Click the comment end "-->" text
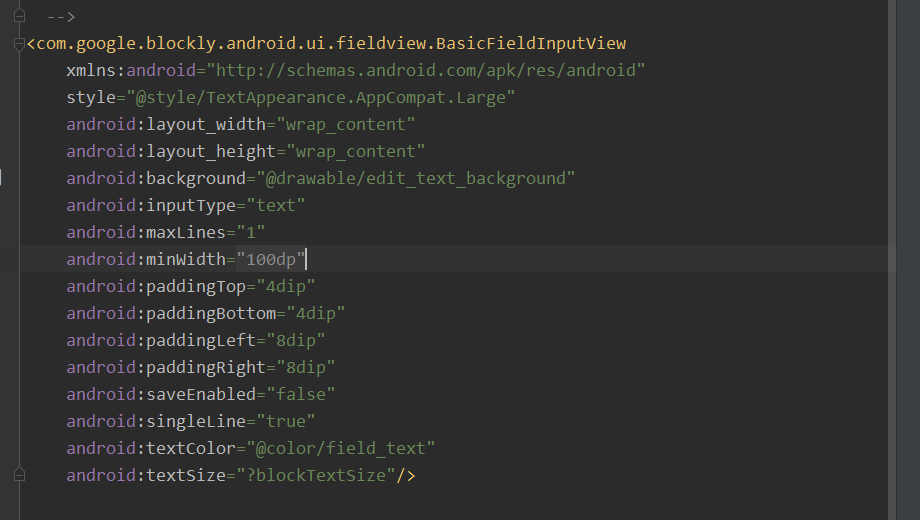This screenshot has height=520, width=920. (61, 16)
